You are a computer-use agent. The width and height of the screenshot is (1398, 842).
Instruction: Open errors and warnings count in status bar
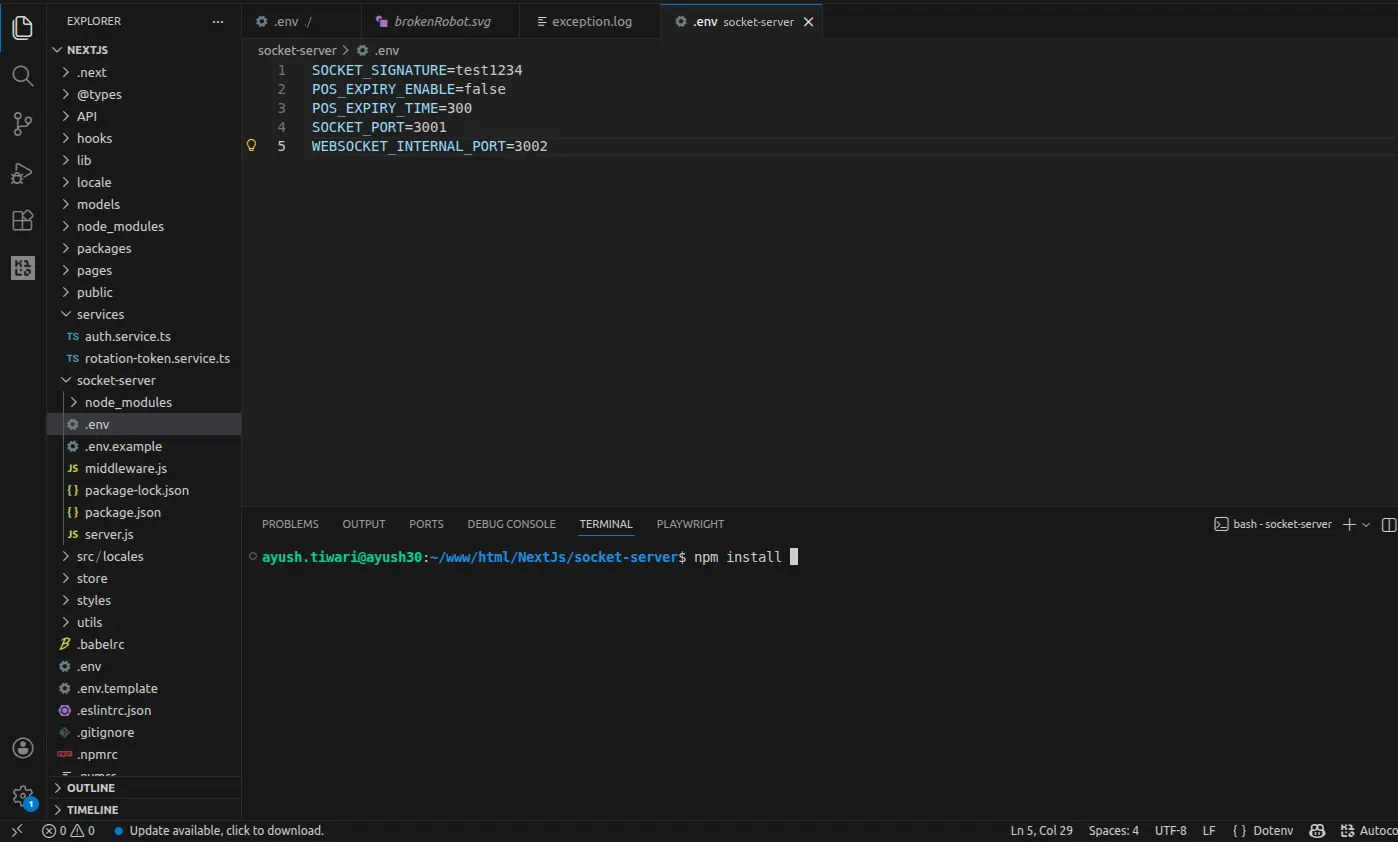68,831
